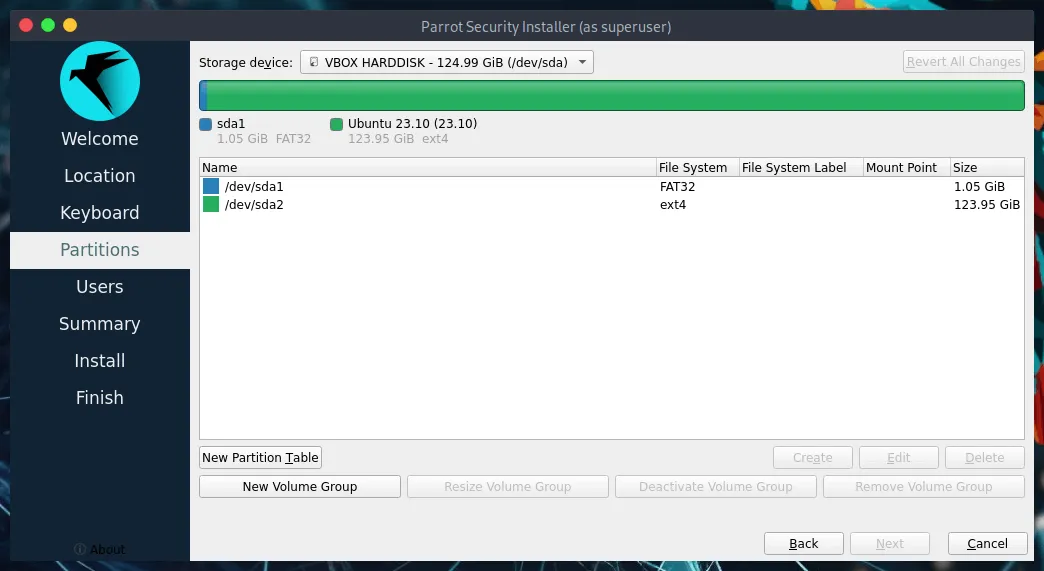Image resolution: width=1044 pixels, height=571 pixels.
Task: Sort by the Mount Point column header
Action: tap(906, 168)
